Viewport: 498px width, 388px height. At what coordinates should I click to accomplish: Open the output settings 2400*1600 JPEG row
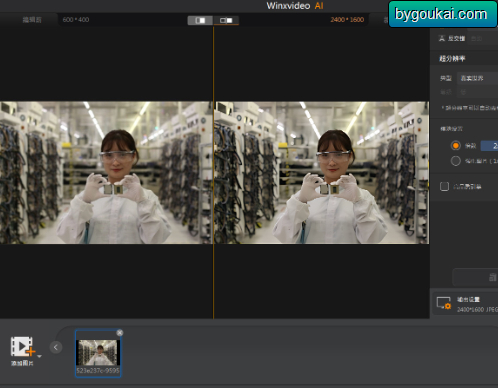click(465, 304)
